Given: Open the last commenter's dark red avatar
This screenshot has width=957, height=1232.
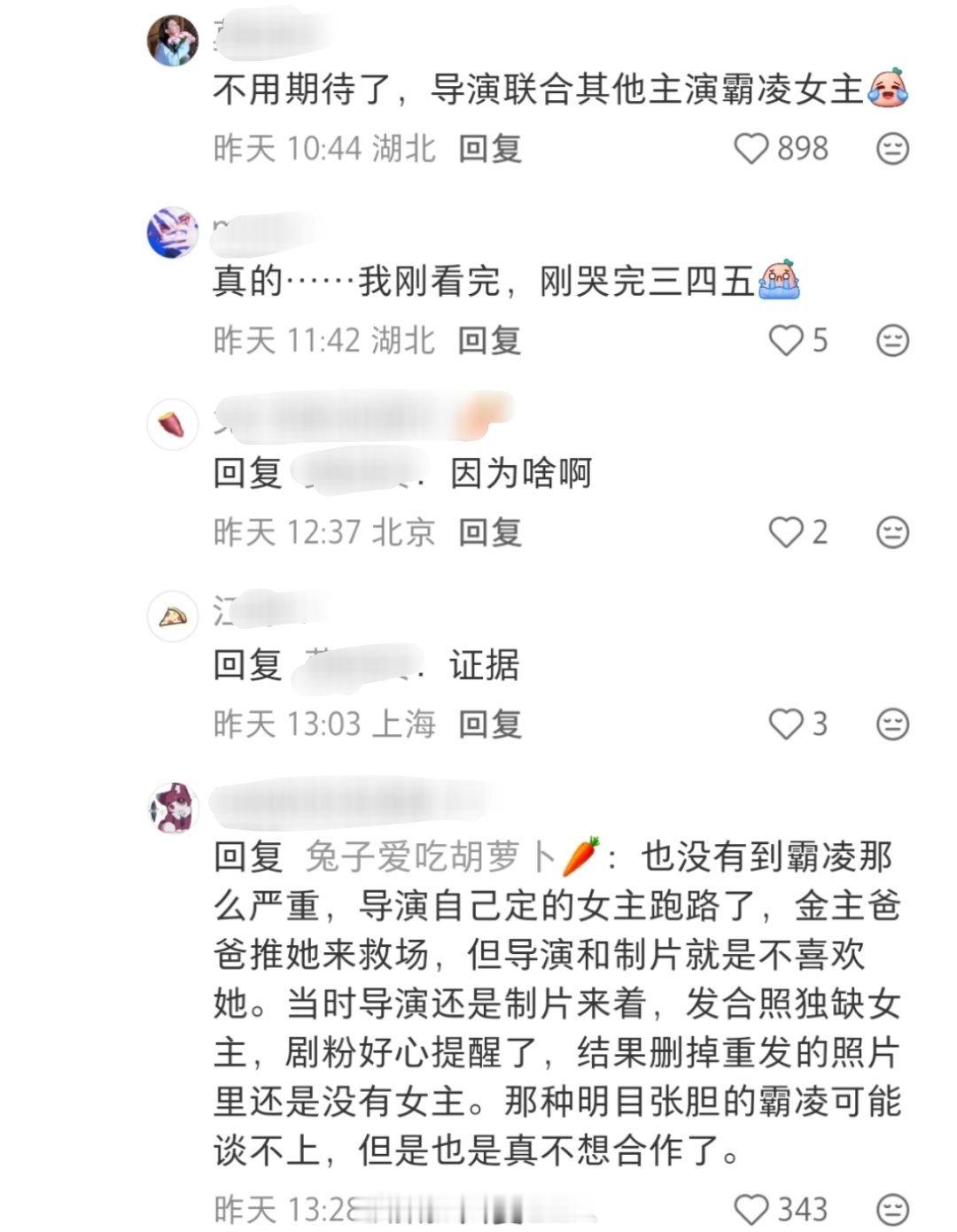Looking at the screenshot, I should (x=173, y=809).
